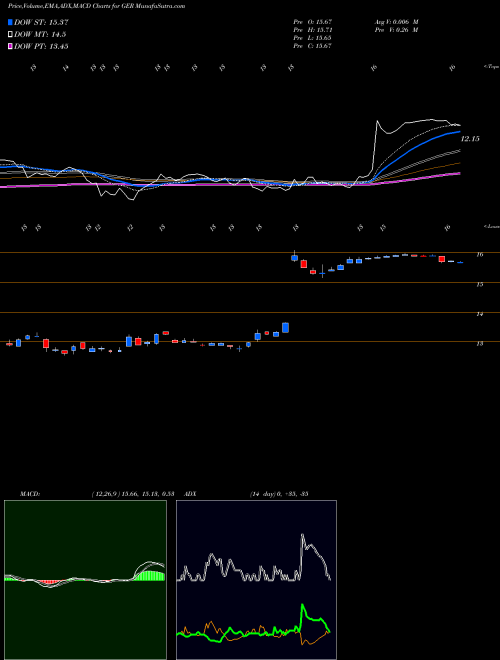
Task: Click the red MACD histogram bars
Action: [x=48, y=583]
